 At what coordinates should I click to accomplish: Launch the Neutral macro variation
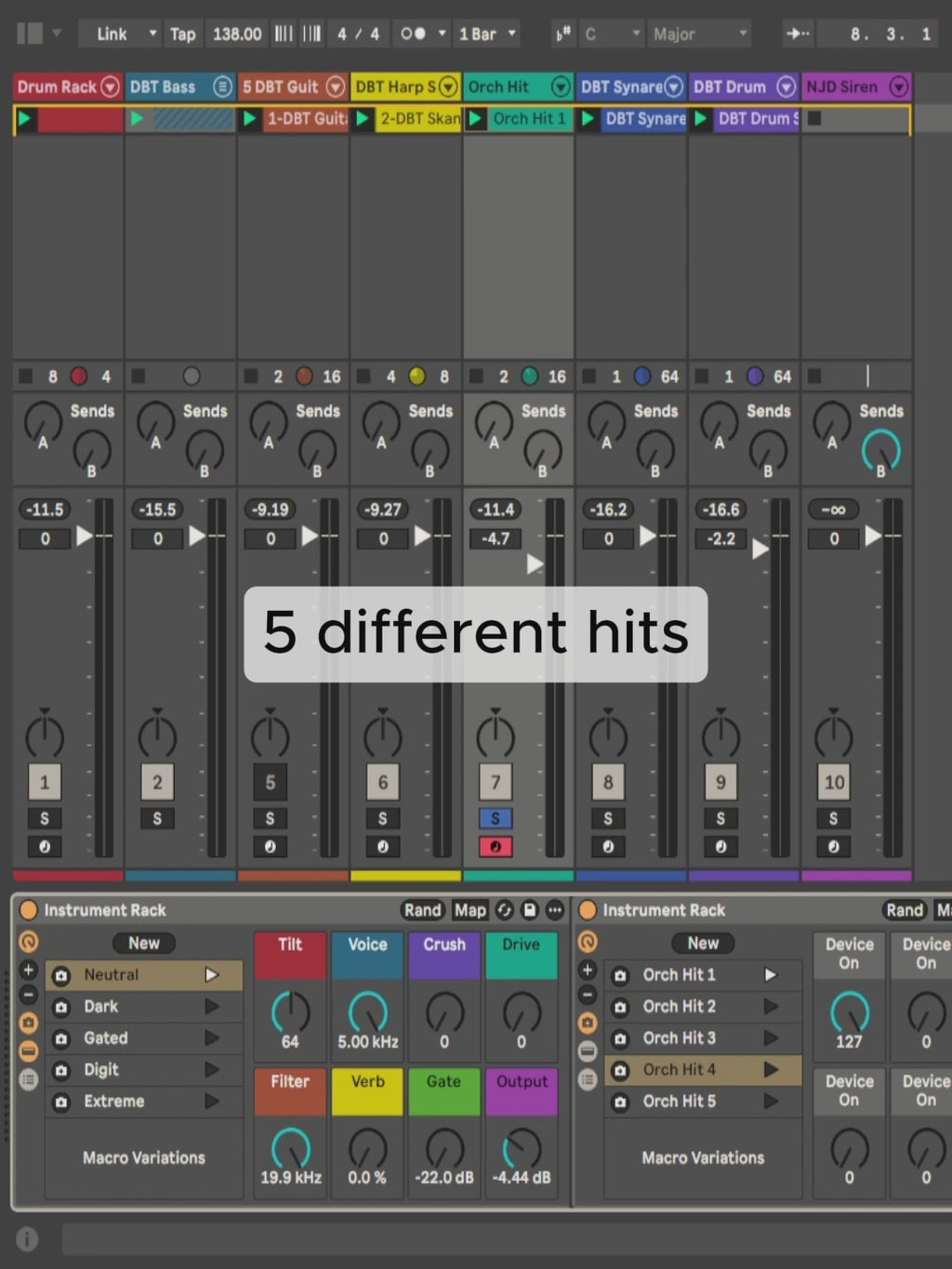[x=212, y=974]
